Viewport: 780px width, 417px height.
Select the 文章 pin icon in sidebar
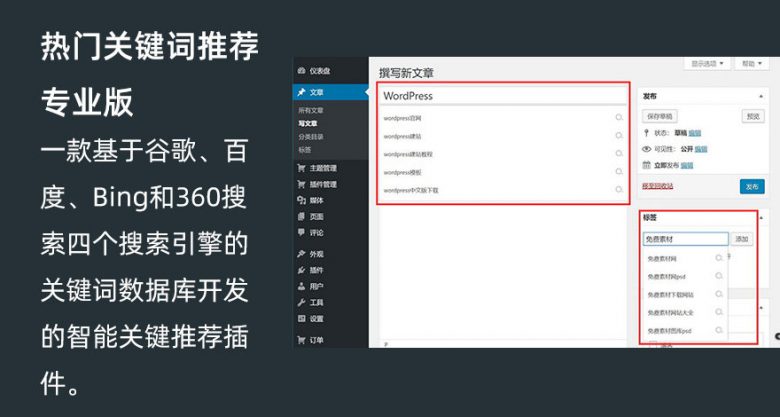coord(301,93)
